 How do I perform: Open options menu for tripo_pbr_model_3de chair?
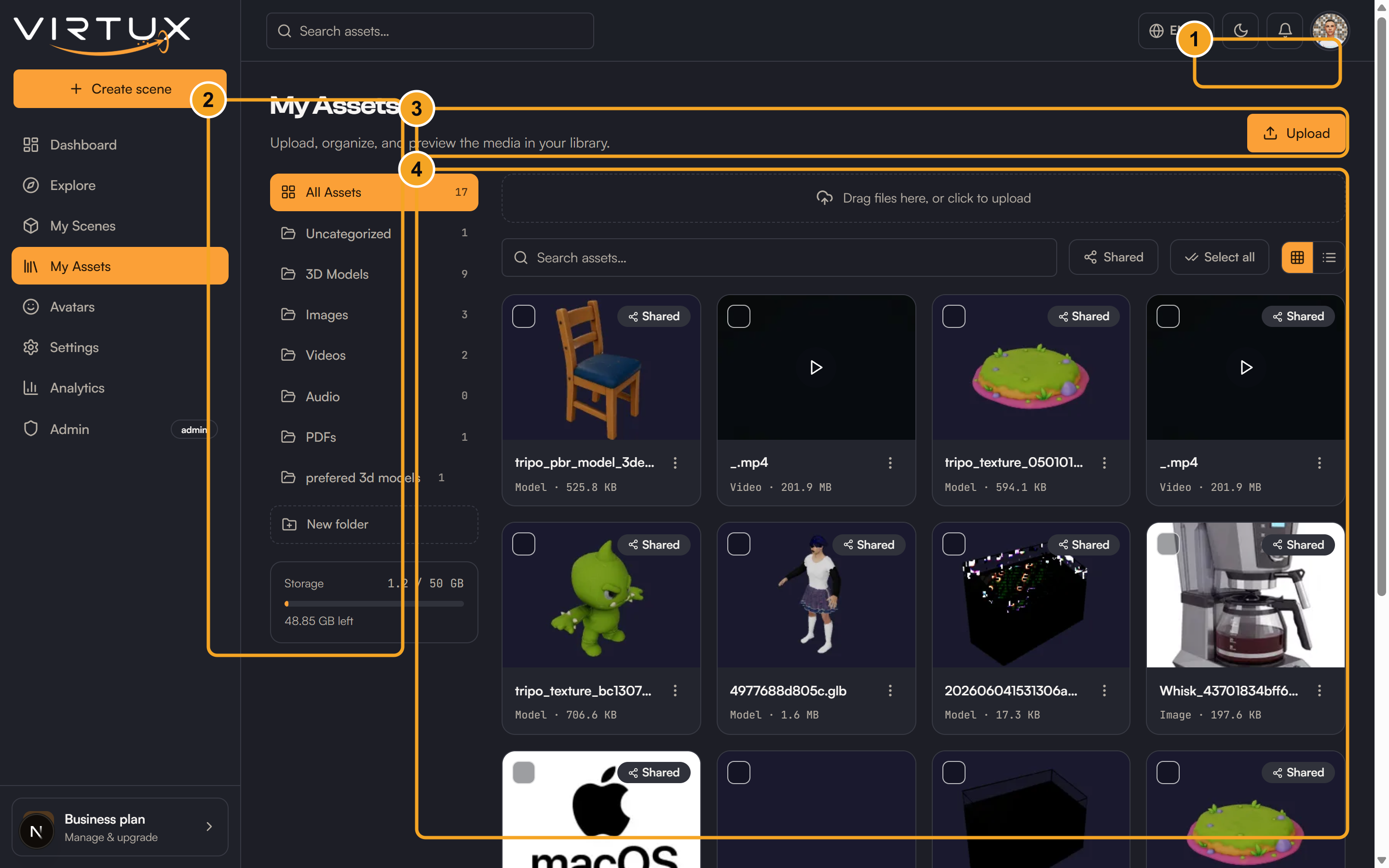click(675, 463)
